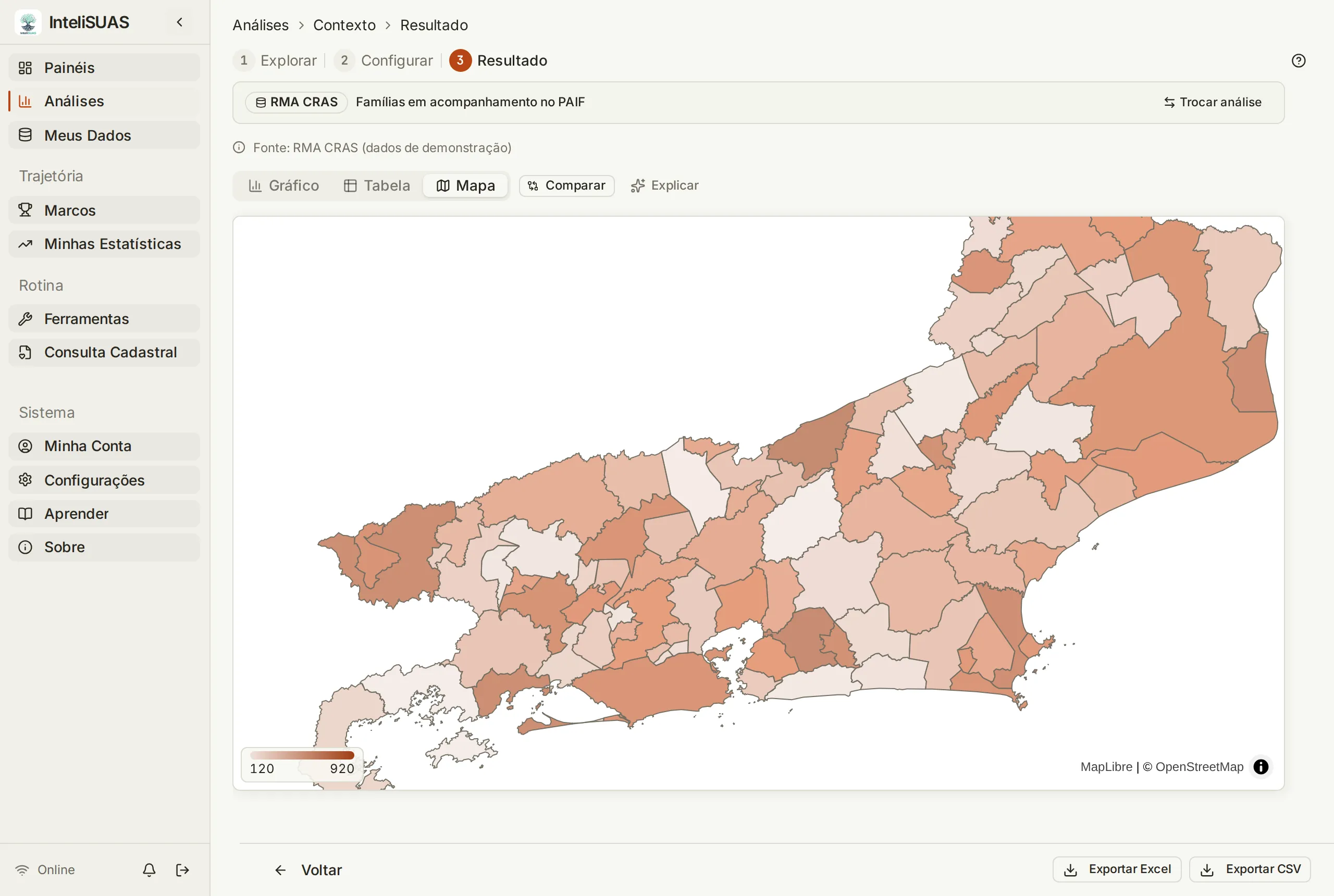
Task: Open Ferramentas from the sidebar
Action: point(104,319)
